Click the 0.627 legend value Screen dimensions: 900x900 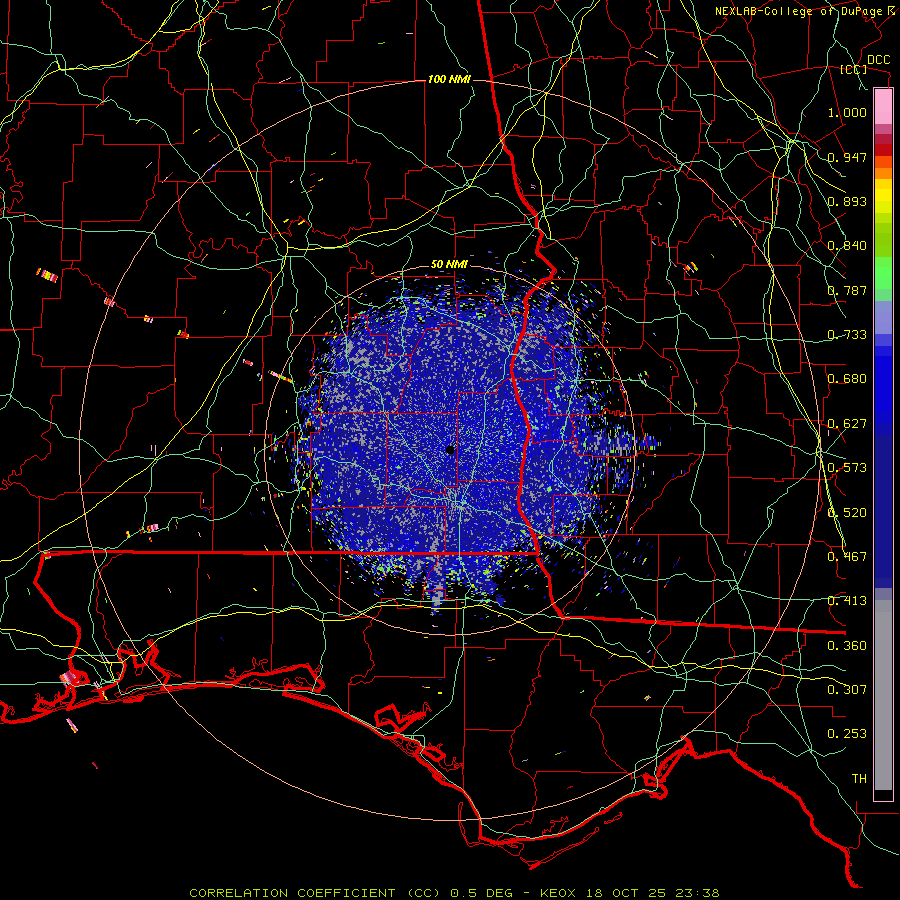tap(847, 424)
